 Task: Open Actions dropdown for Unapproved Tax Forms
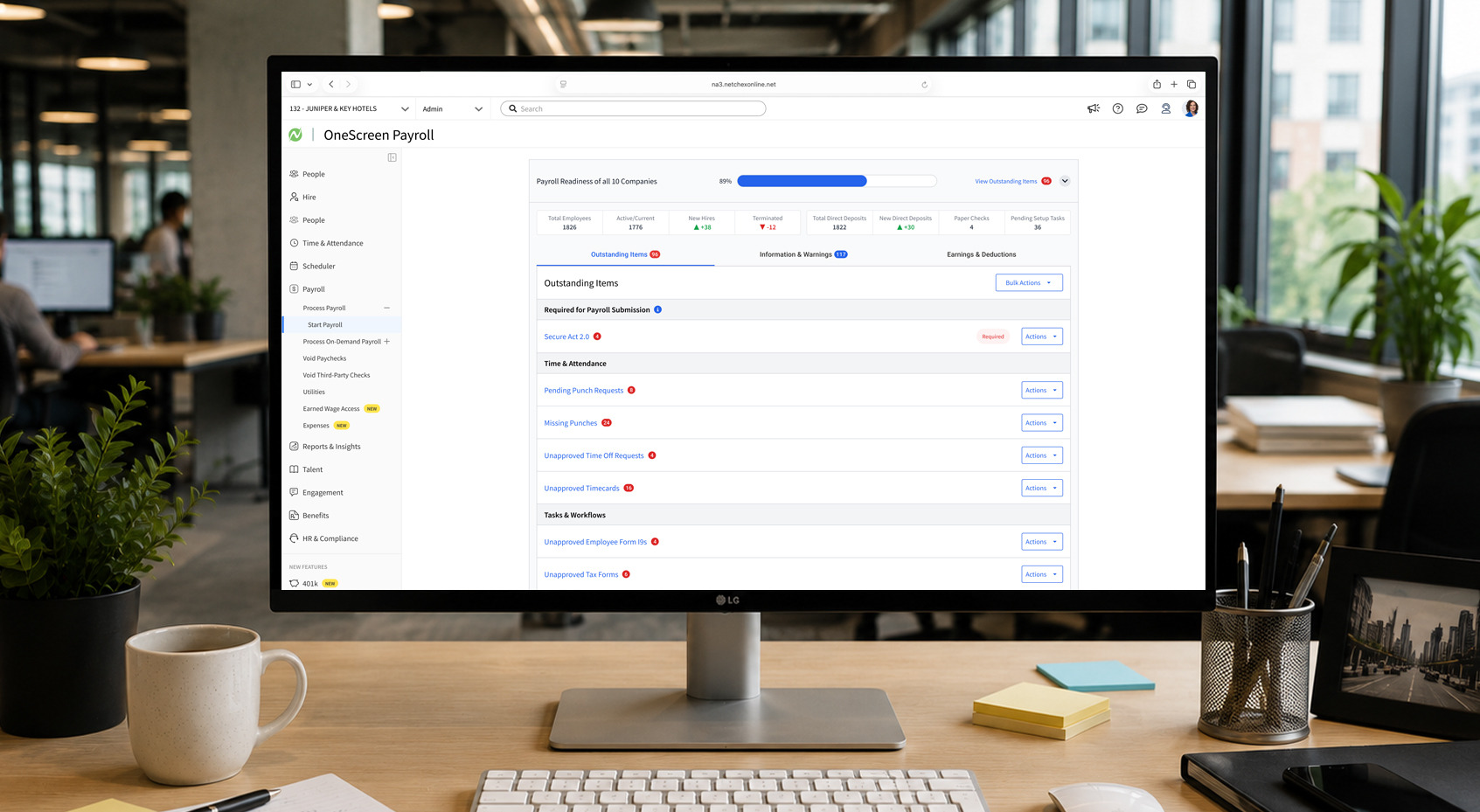1042,574
